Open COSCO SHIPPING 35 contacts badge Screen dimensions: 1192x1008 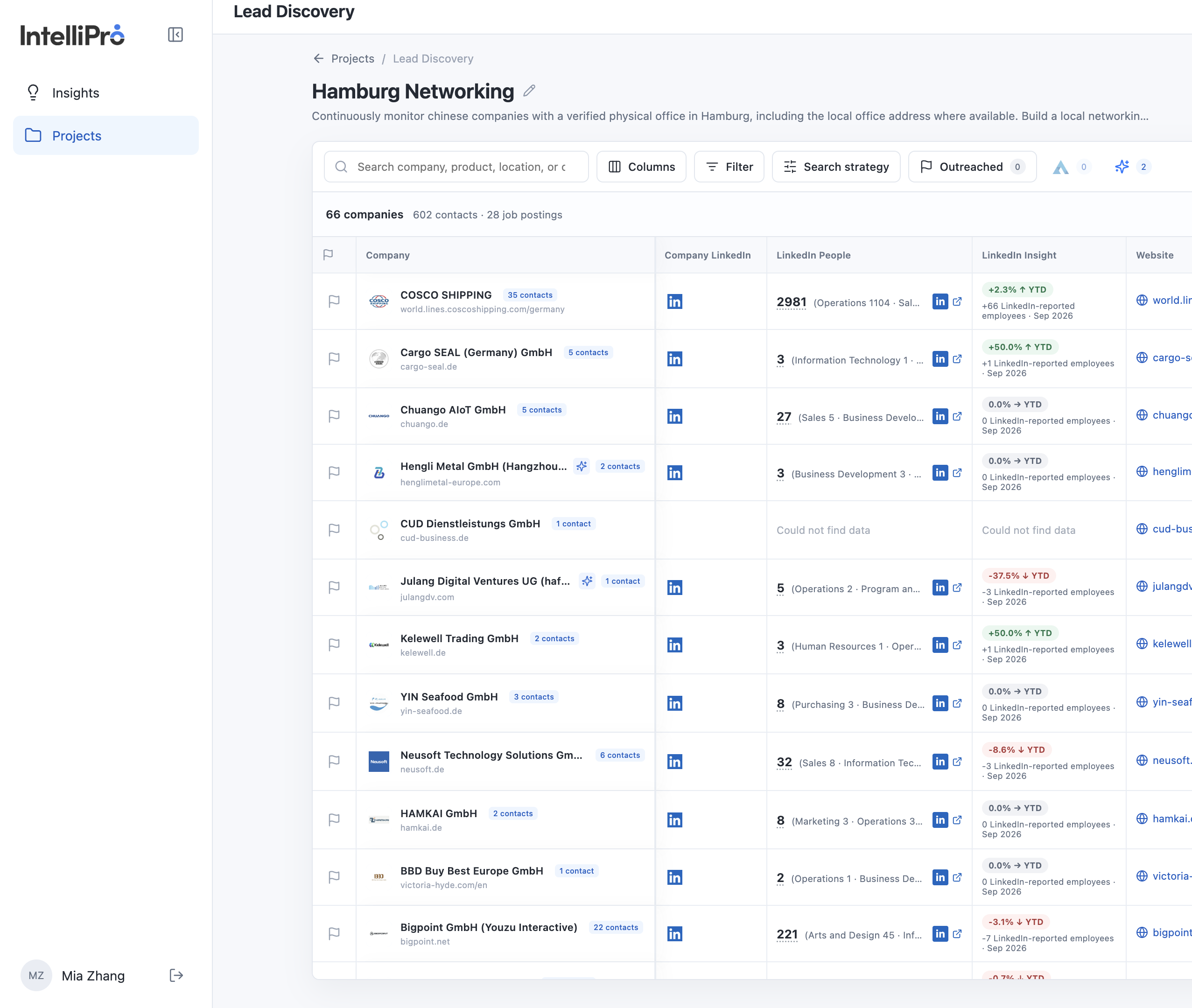pos(530,295)
